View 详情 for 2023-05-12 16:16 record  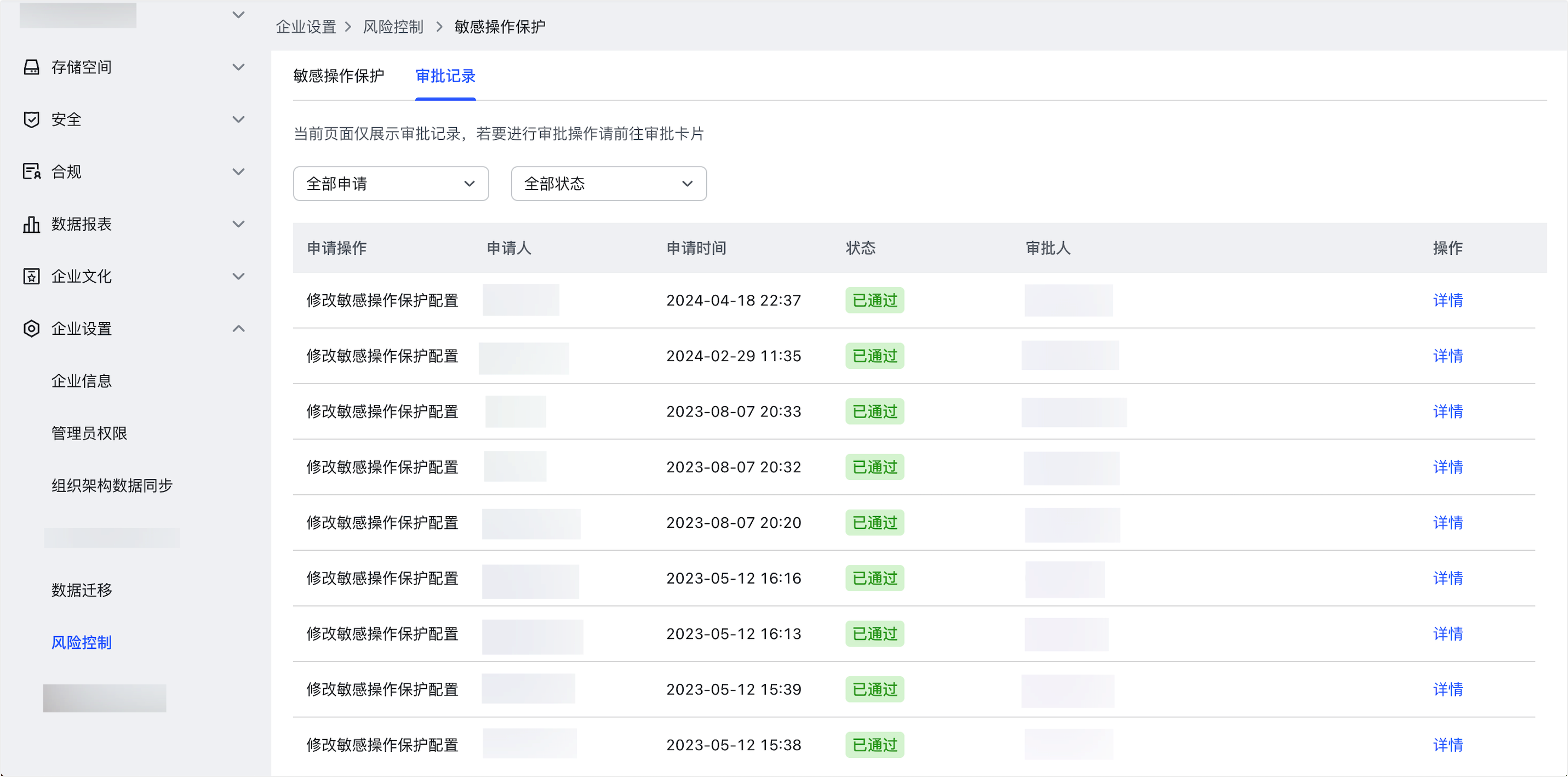1447,579
